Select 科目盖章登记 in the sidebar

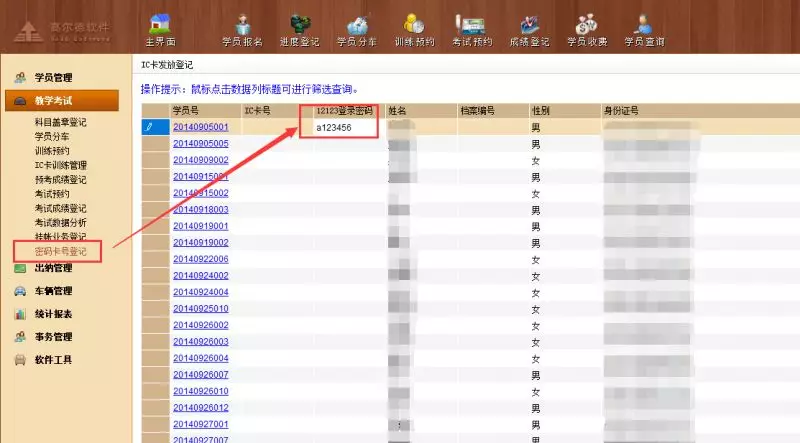click(x=61, y=122)
